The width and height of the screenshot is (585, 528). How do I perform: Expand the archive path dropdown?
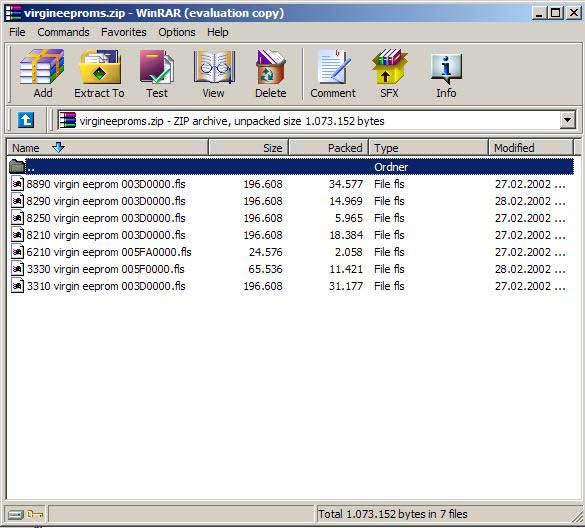click(567, 121)
